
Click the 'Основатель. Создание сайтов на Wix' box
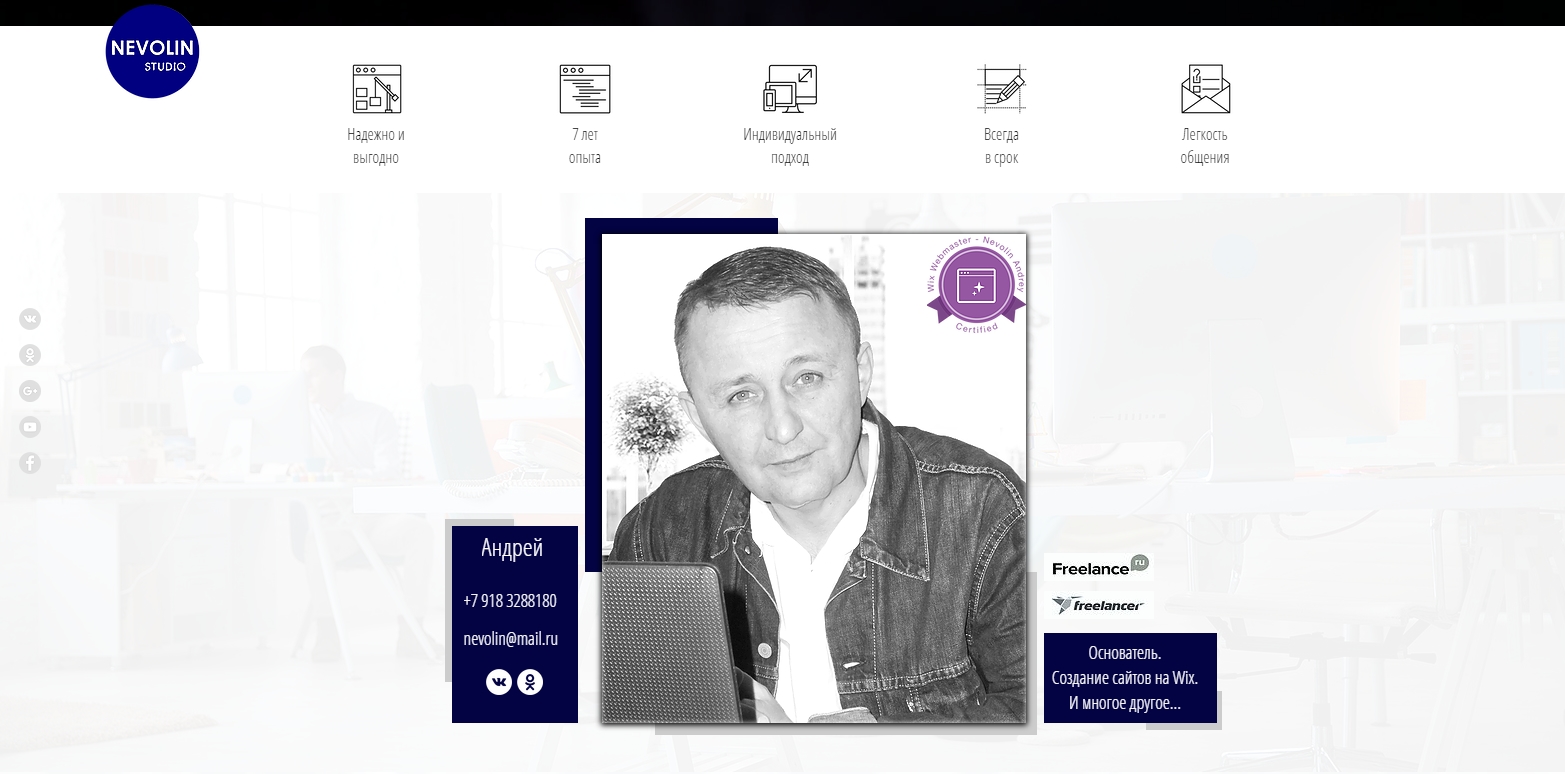click(1130, 678)
